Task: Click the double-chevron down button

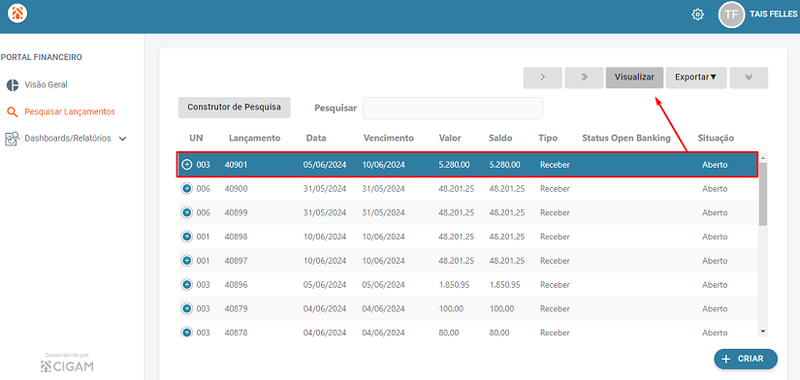Action: pos(748,78)
